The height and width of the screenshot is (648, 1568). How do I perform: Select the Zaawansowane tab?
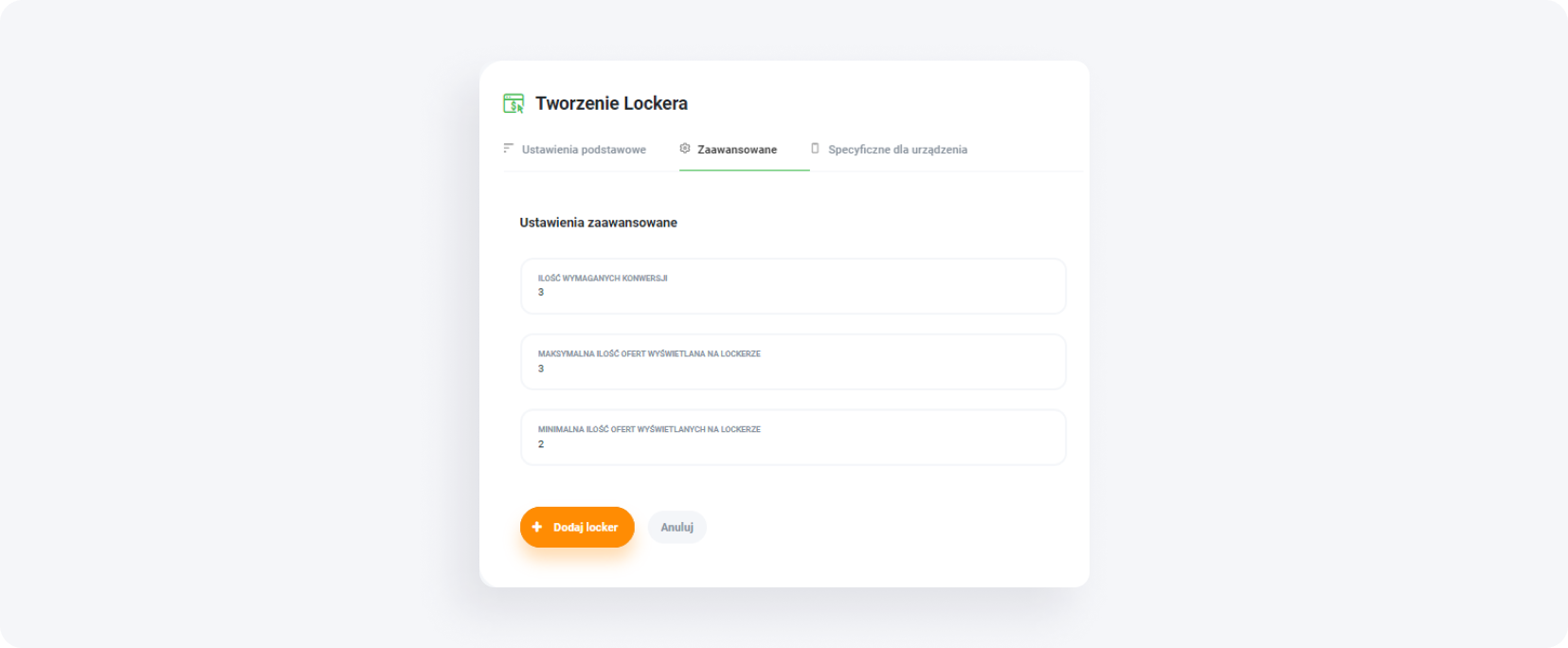coord(736,149)
